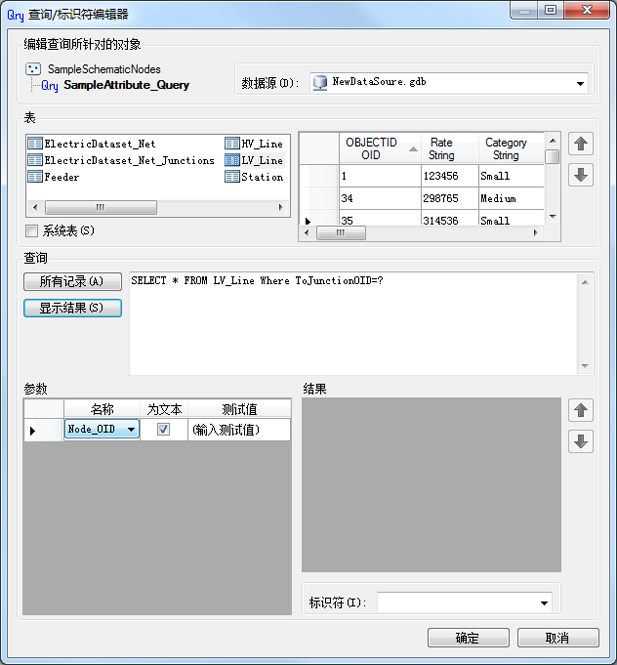Expand the Node_OID name dropdown
The width and height of the screenshot is (617, 665).
click(131, 430)
